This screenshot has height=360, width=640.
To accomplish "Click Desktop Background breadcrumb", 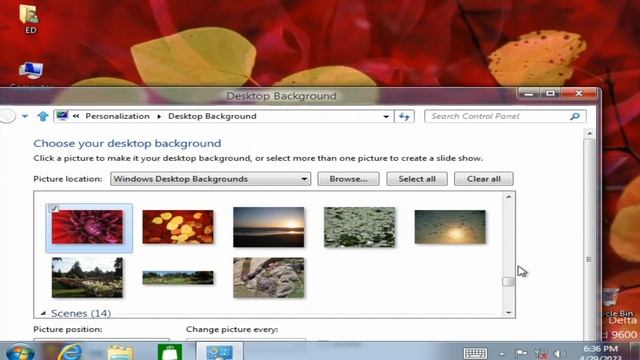I will point(212,116).
